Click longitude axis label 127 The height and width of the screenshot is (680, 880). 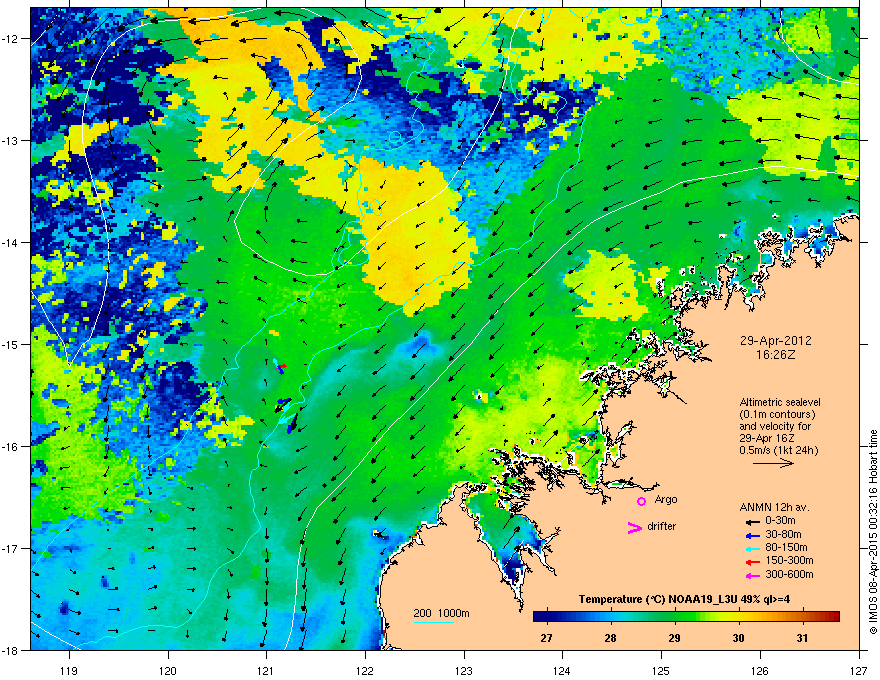859,670
